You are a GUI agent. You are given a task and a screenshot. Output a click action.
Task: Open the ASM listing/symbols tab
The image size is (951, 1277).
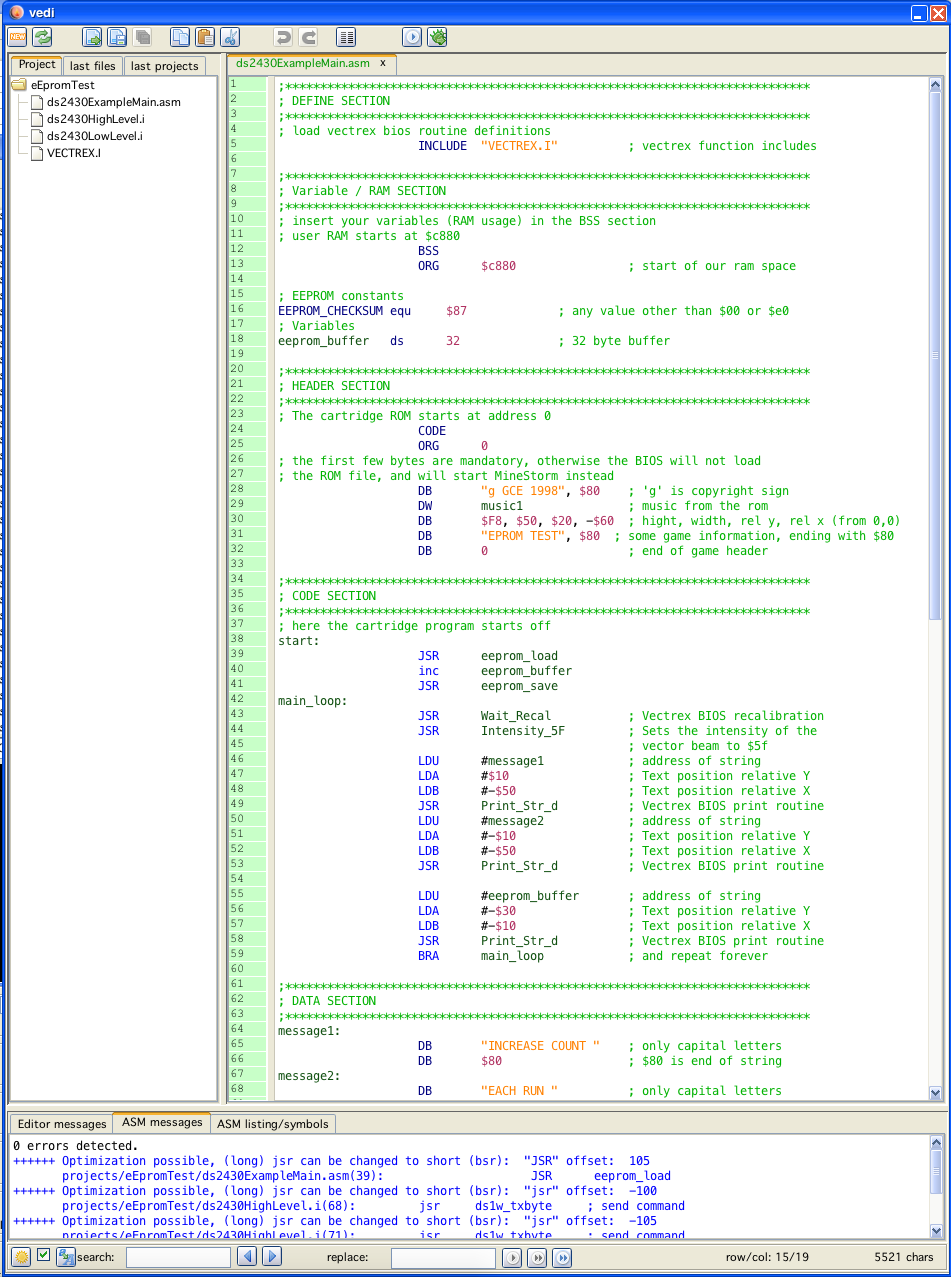click(x=272, y=1123)
